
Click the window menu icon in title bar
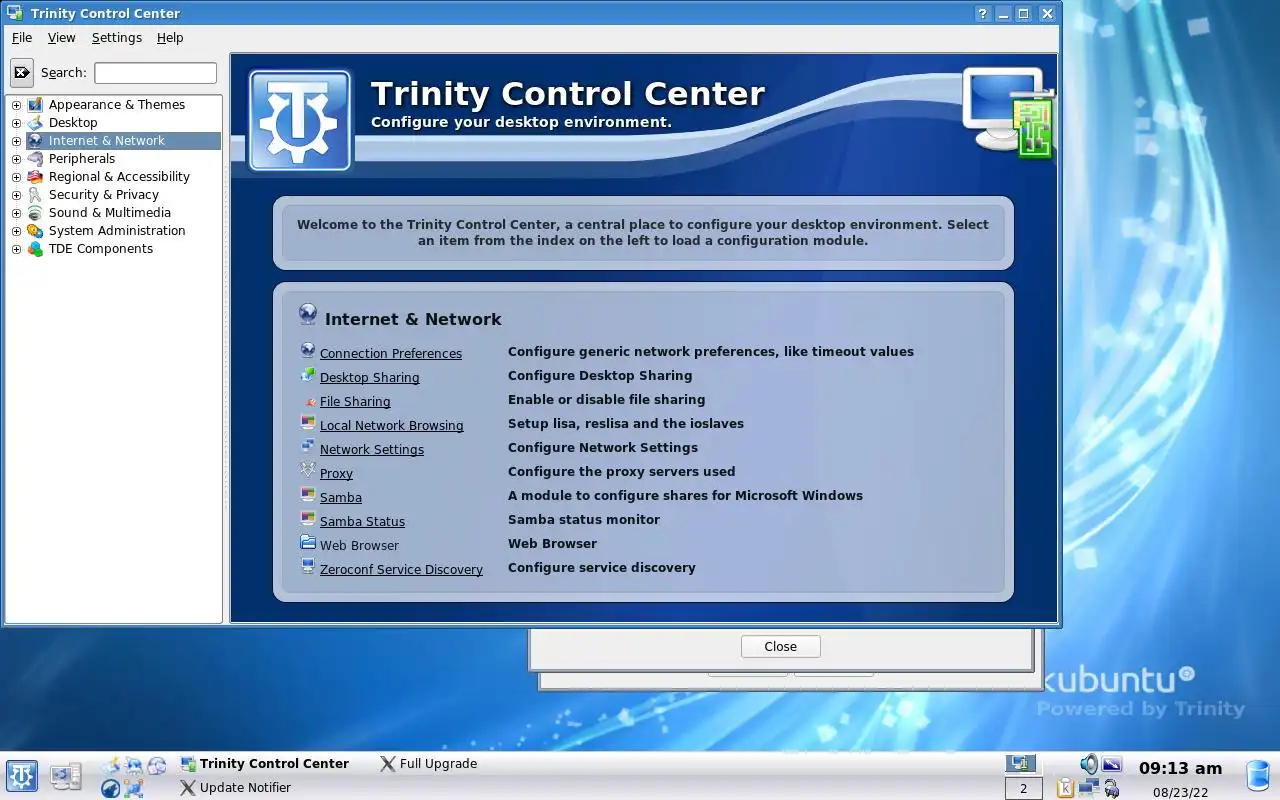click(x=15, y=13)
